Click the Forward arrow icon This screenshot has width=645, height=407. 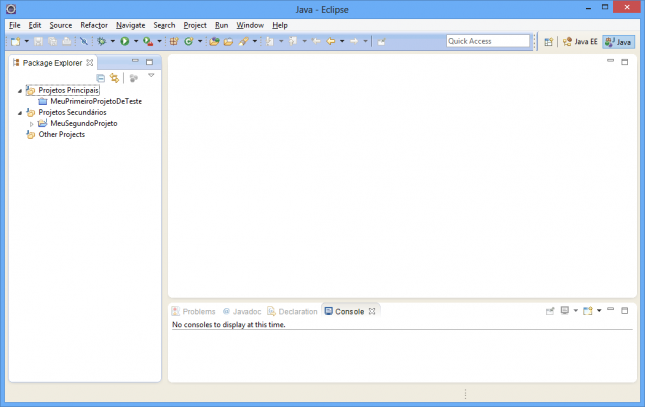pyautogui.click(x=354, y=41)
